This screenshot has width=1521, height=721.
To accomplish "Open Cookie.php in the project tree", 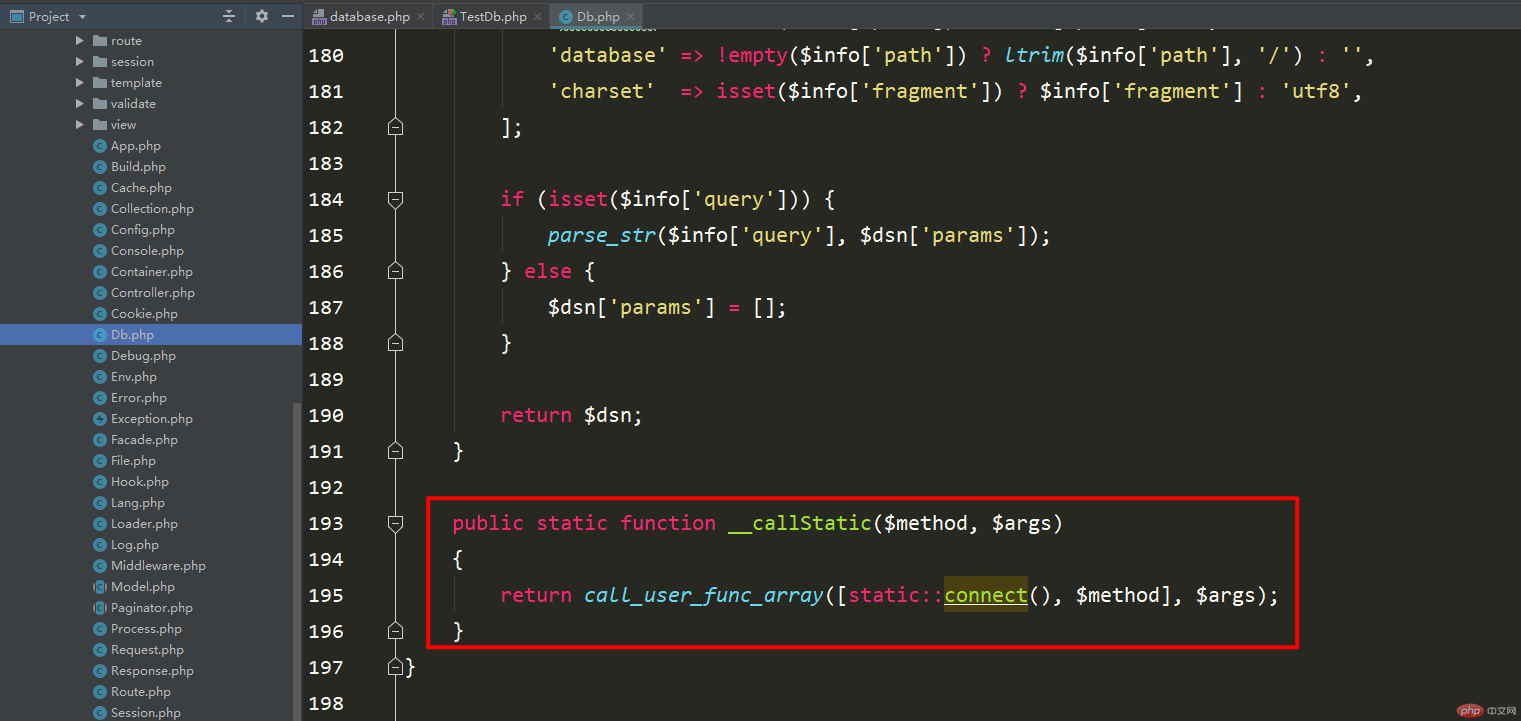I will (x=144, y=314).
